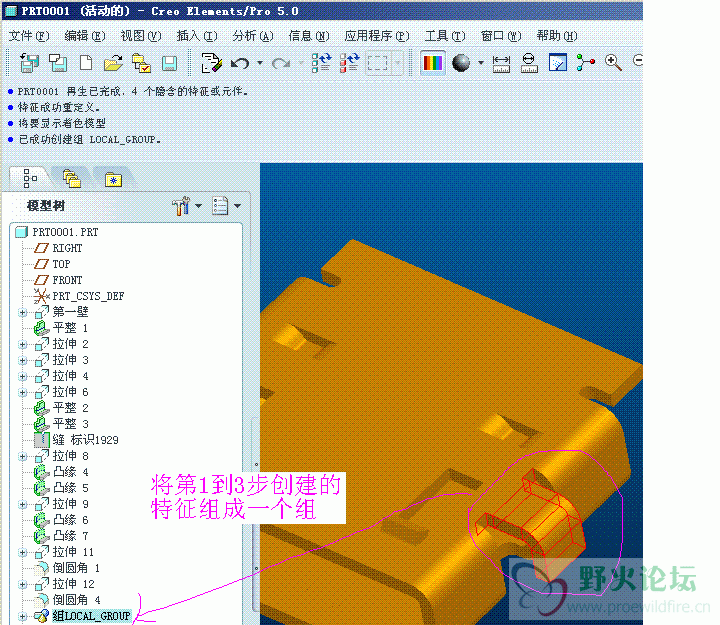Expand the 拉伸 4 feature
Screen dimensions: 720x625
(22, 377)
